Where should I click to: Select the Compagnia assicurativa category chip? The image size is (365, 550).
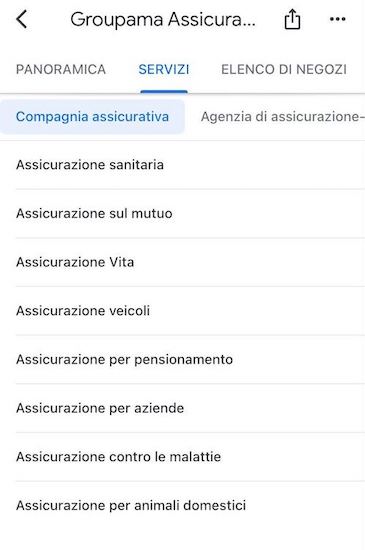click(92, 116)
